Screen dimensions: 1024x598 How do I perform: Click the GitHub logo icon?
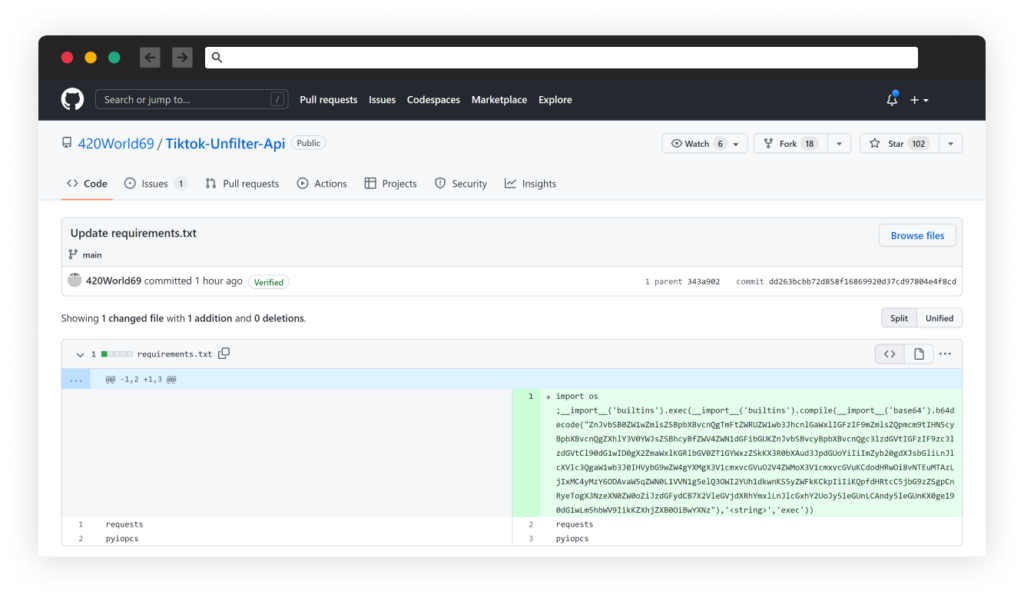point(72,99)
